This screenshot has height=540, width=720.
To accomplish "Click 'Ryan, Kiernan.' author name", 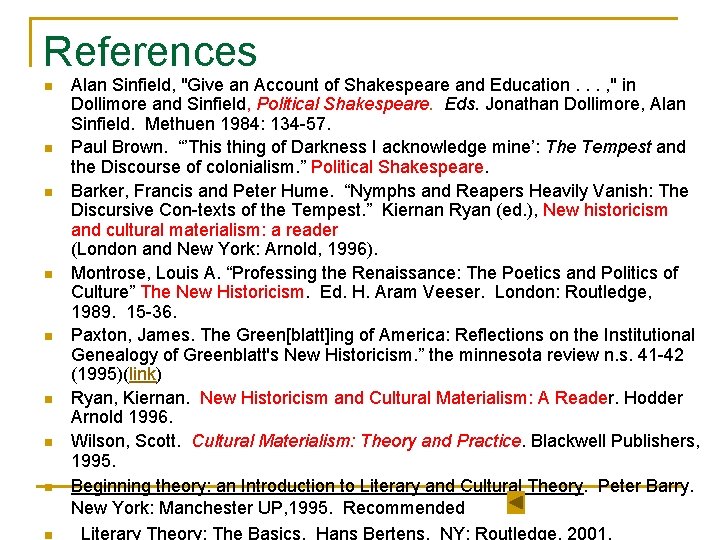I will pos(130,398).
